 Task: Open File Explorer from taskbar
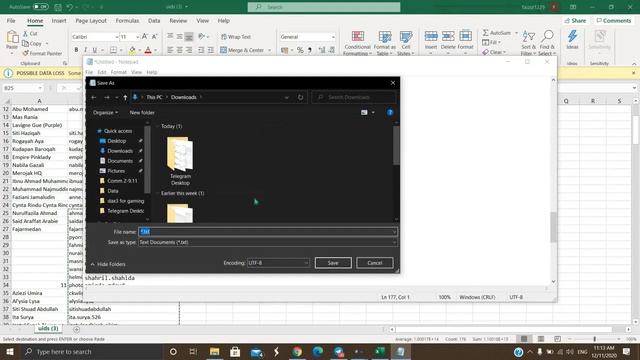[214, 352]
